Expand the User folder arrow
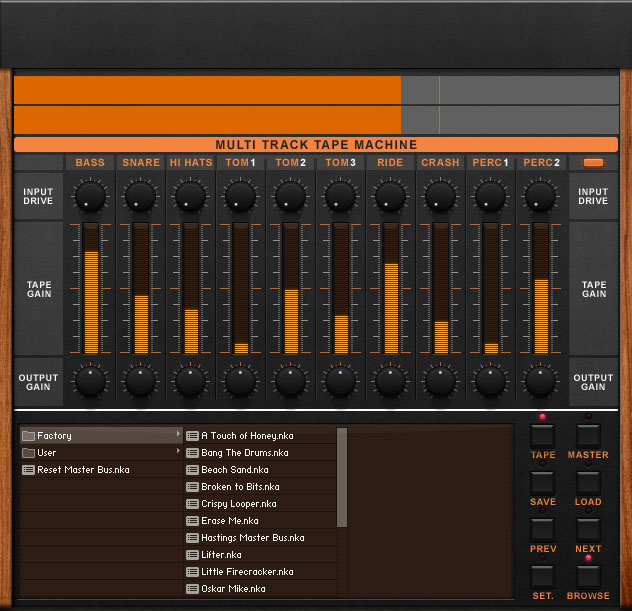 [178, 452]
